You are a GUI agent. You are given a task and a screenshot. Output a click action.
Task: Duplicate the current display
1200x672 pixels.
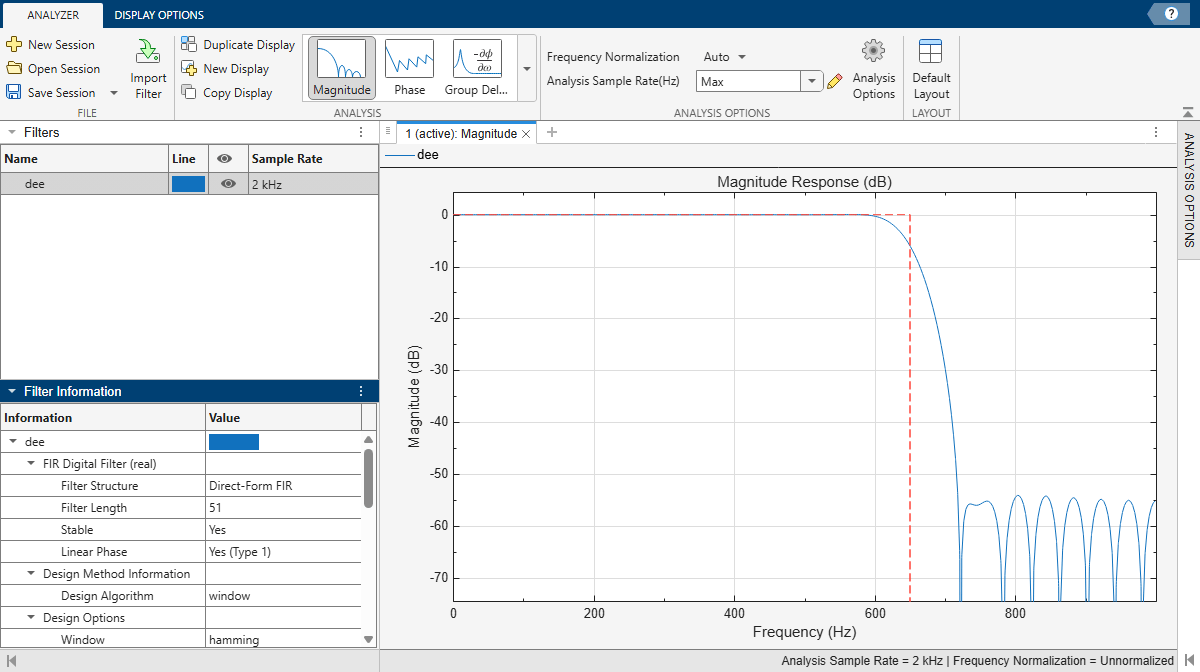coord(238,45)
